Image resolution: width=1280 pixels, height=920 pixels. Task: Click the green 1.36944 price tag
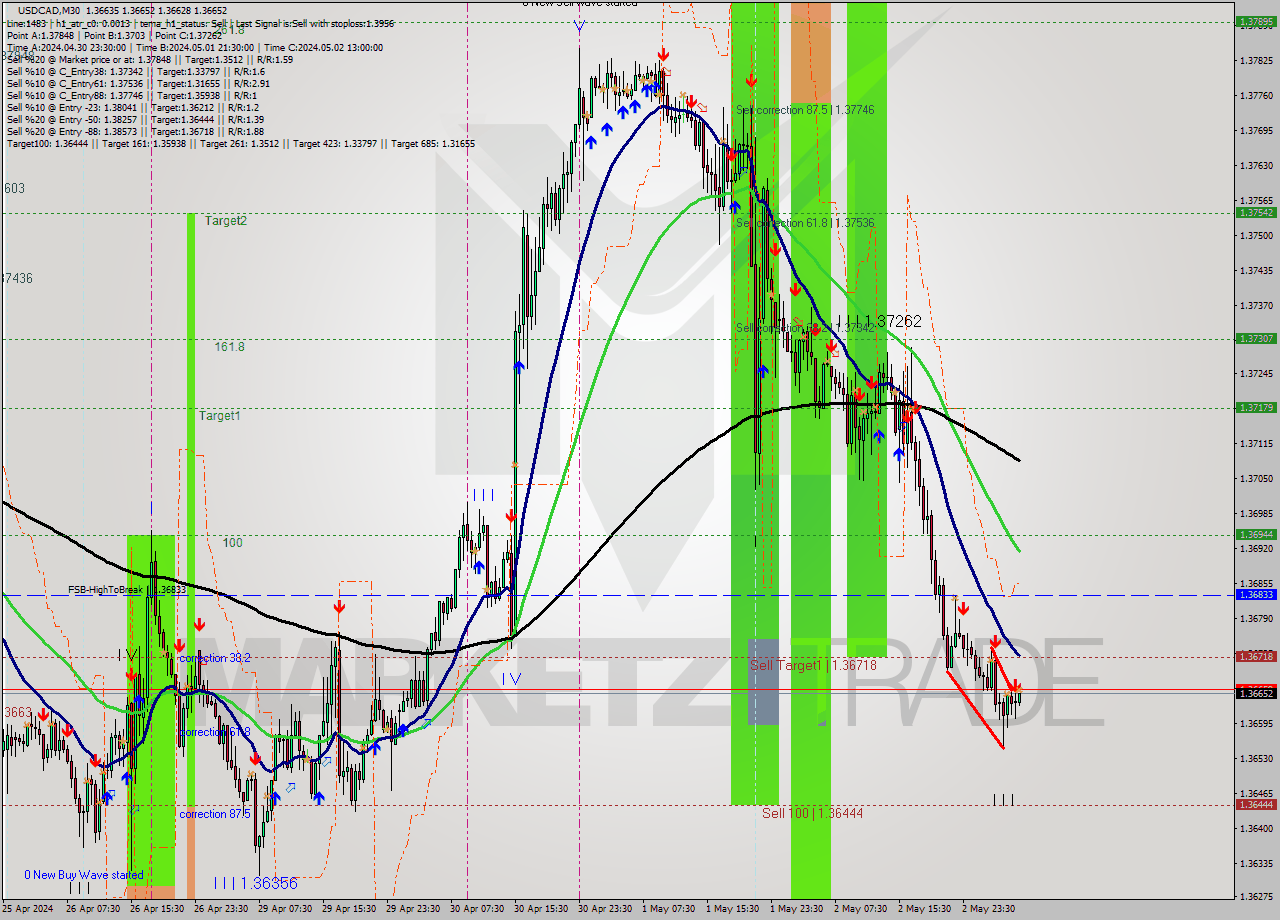(x=1256, y=535)
